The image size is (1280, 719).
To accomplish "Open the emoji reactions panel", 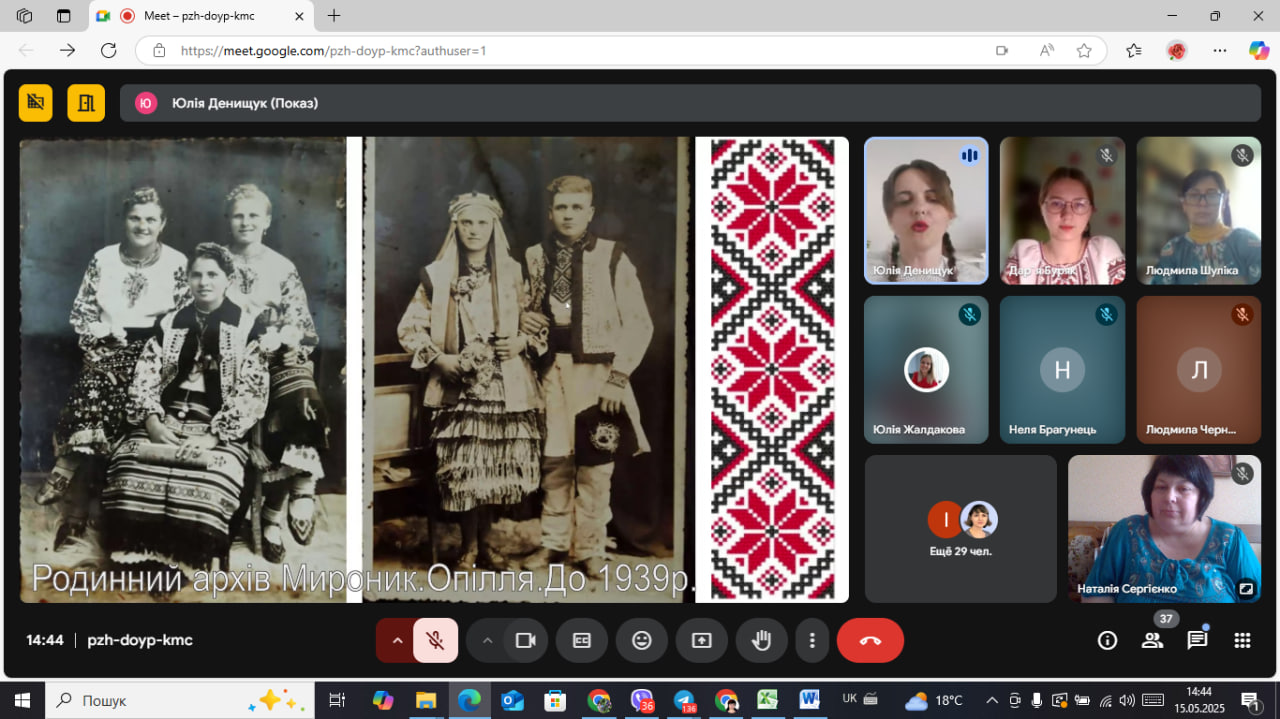I will pos(642,641).
